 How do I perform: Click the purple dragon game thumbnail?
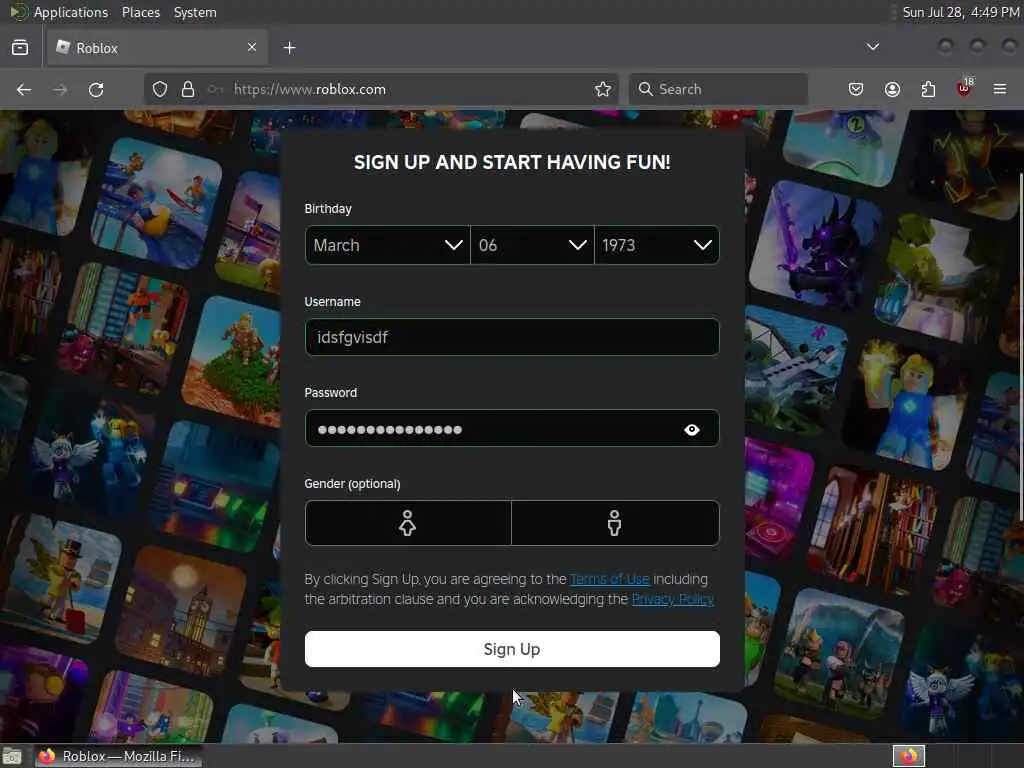click(815, 247)
